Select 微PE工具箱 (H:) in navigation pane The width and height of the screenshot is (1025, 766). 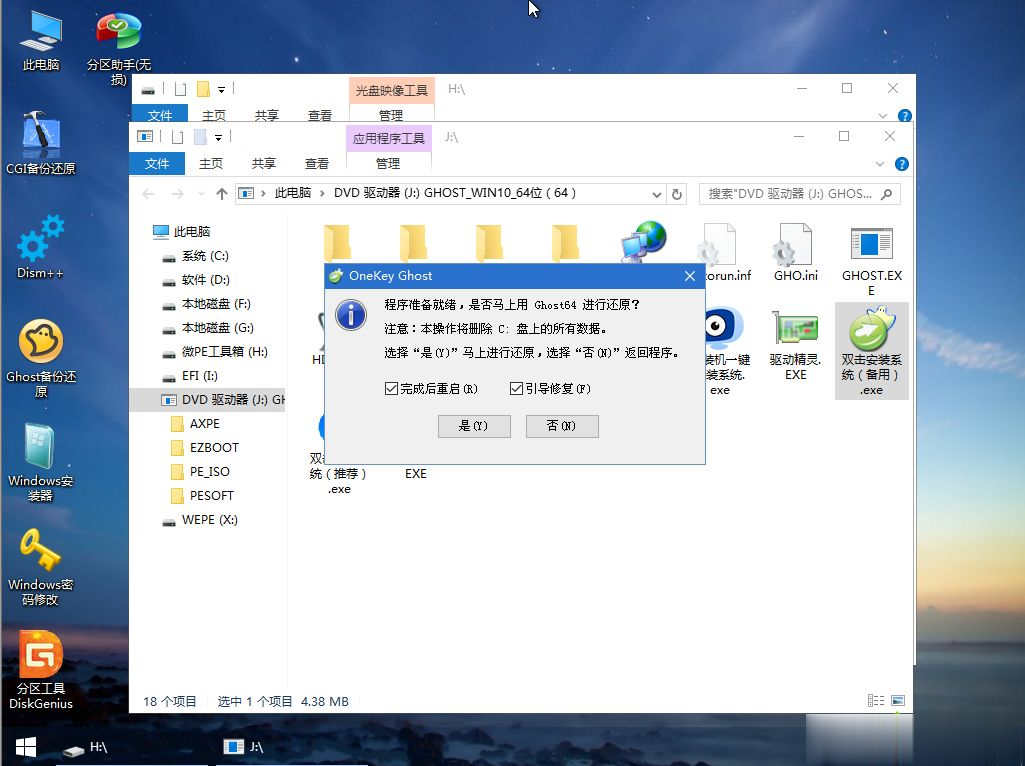[224, 352]
